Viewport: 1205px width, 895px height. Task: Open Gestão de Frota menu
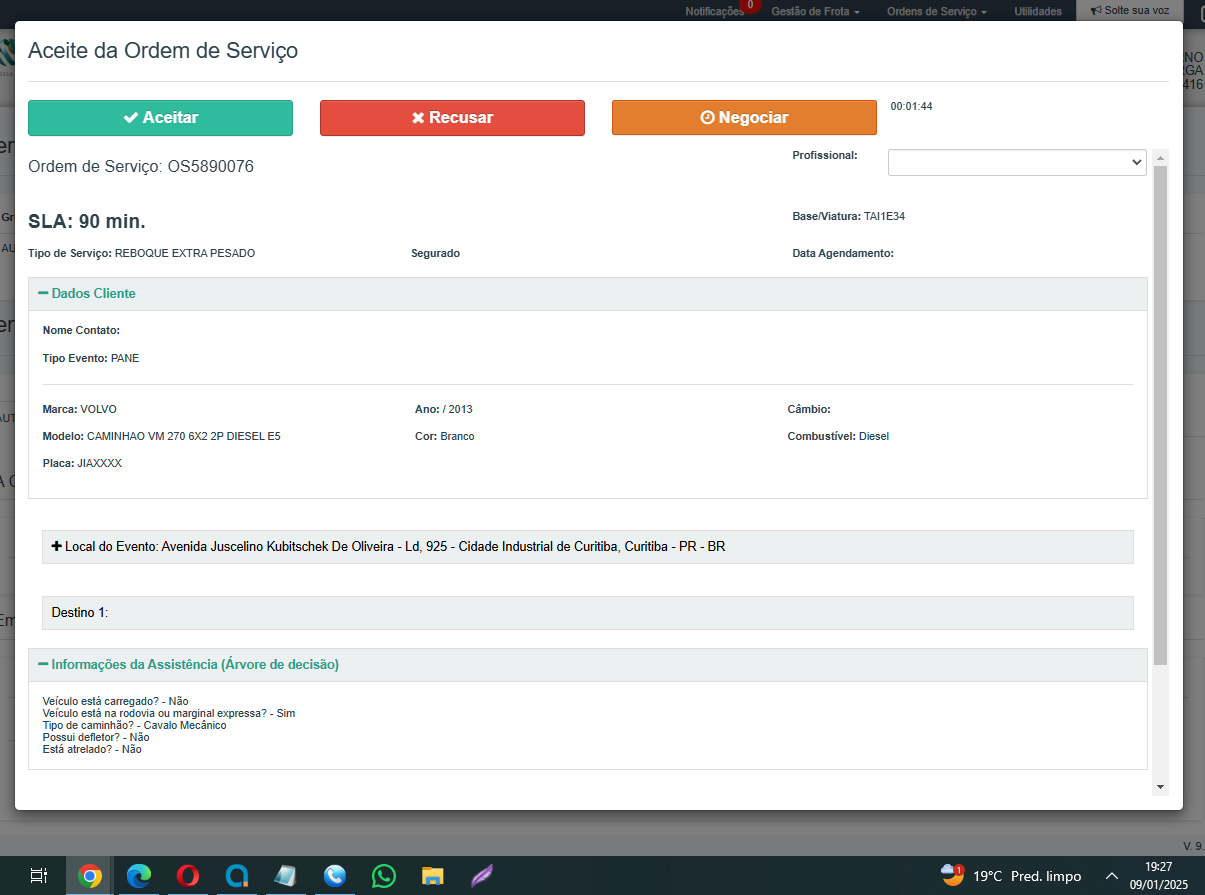coord(815,11)
